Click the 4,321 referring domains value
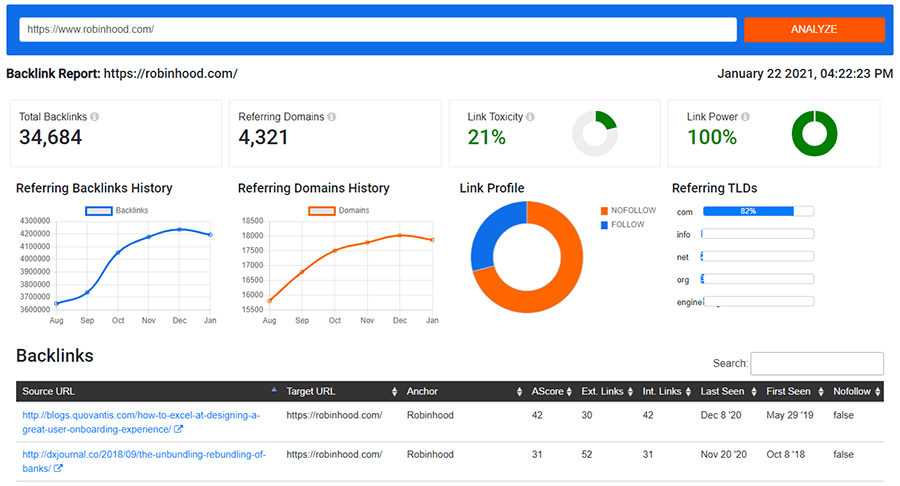This screenshot has width=900, height=486. coord(263,137)
